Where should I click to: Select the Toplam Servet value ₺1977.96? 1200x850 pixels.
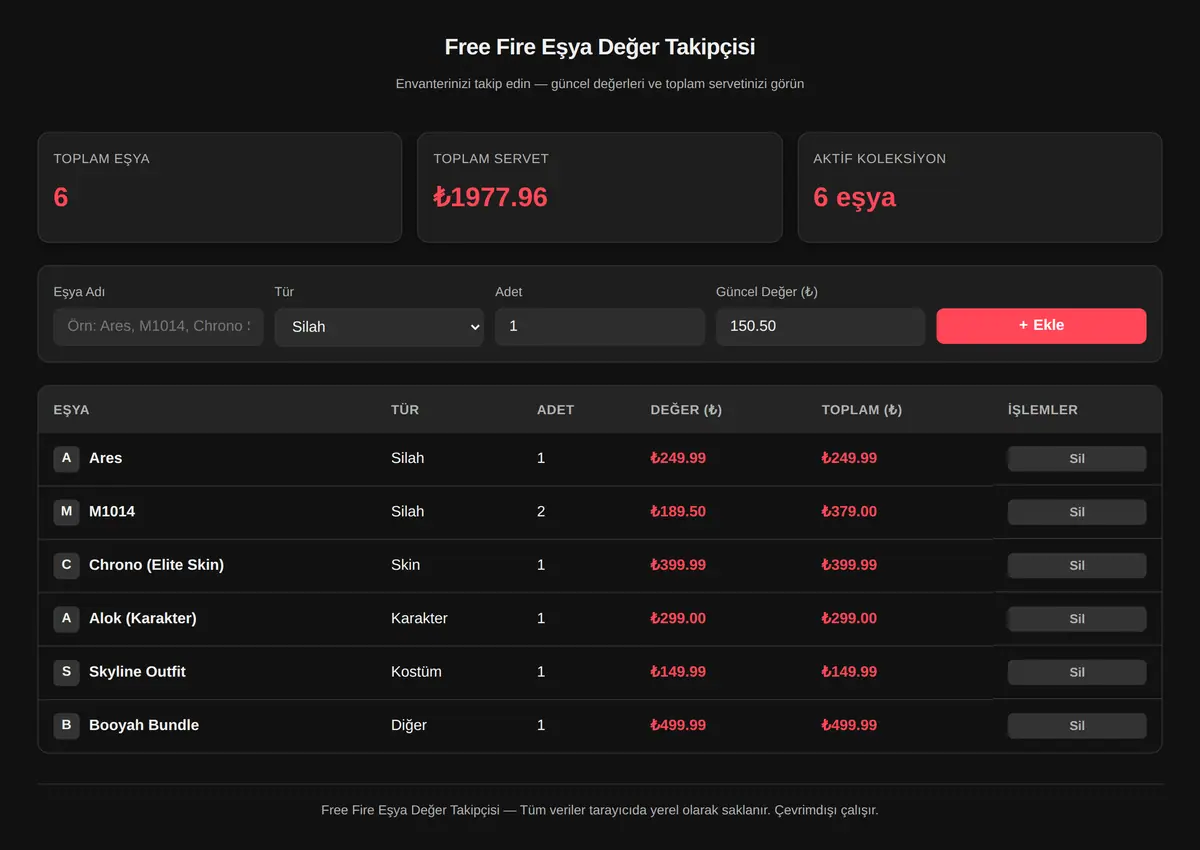[490, 197]
